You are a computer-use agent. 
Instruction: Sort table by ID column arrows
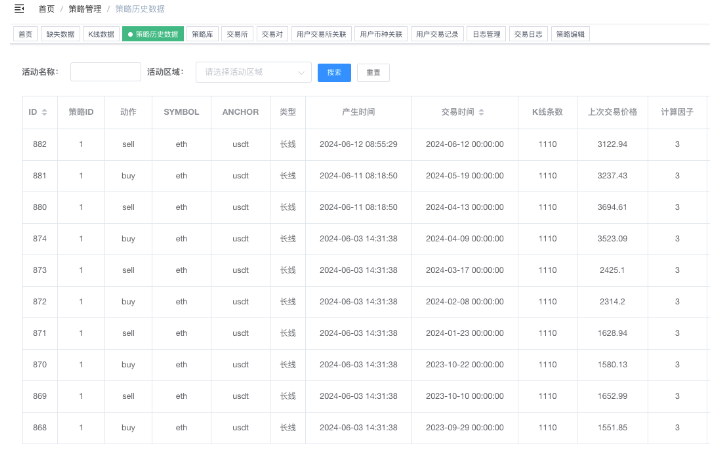(x=45, y=112)
